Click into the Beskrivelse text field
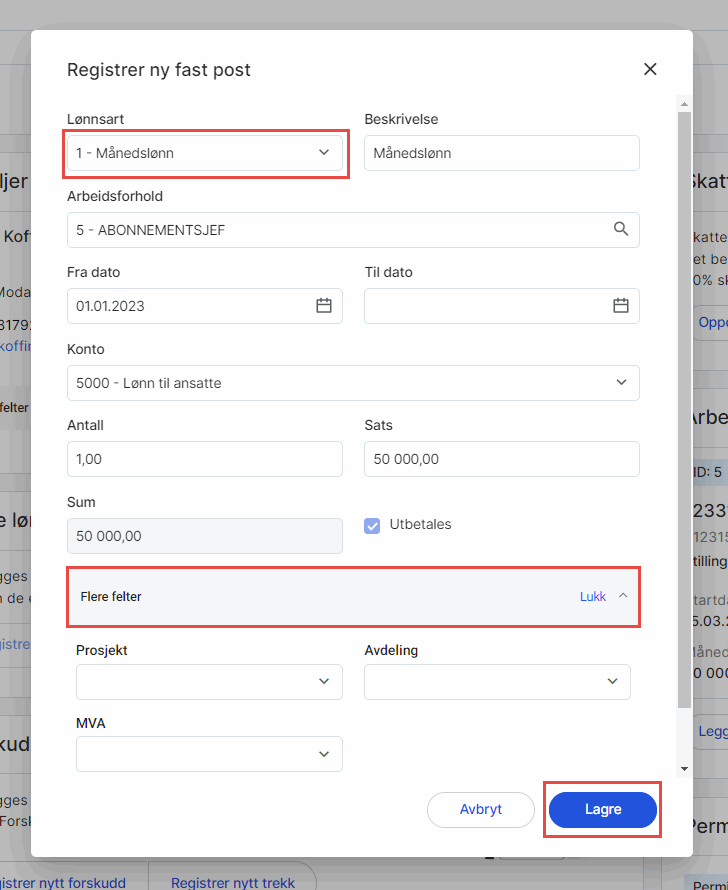 point(501,153)
